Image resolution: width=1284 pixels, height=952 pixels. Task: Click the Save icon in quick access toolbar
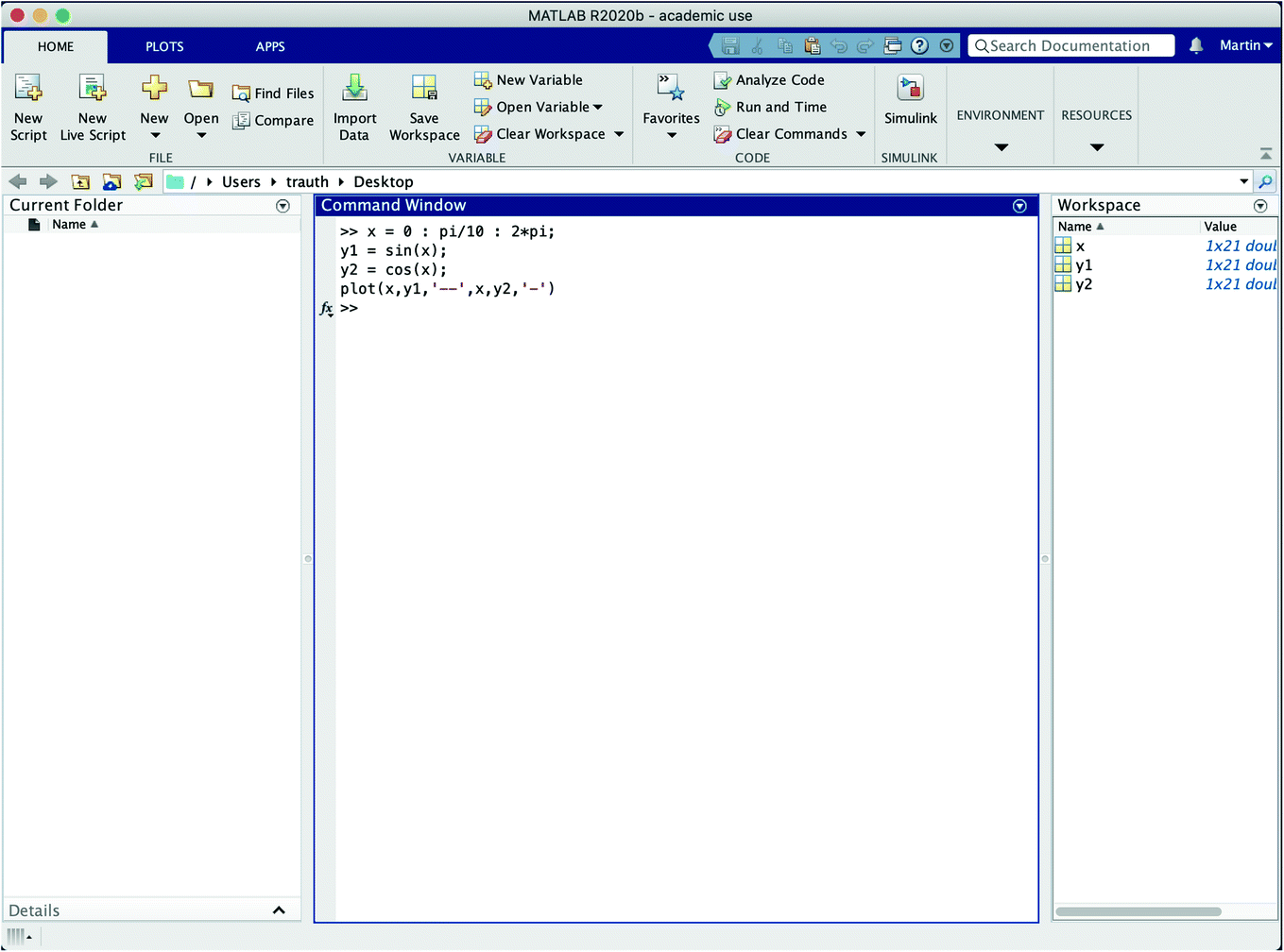[729, 45]
